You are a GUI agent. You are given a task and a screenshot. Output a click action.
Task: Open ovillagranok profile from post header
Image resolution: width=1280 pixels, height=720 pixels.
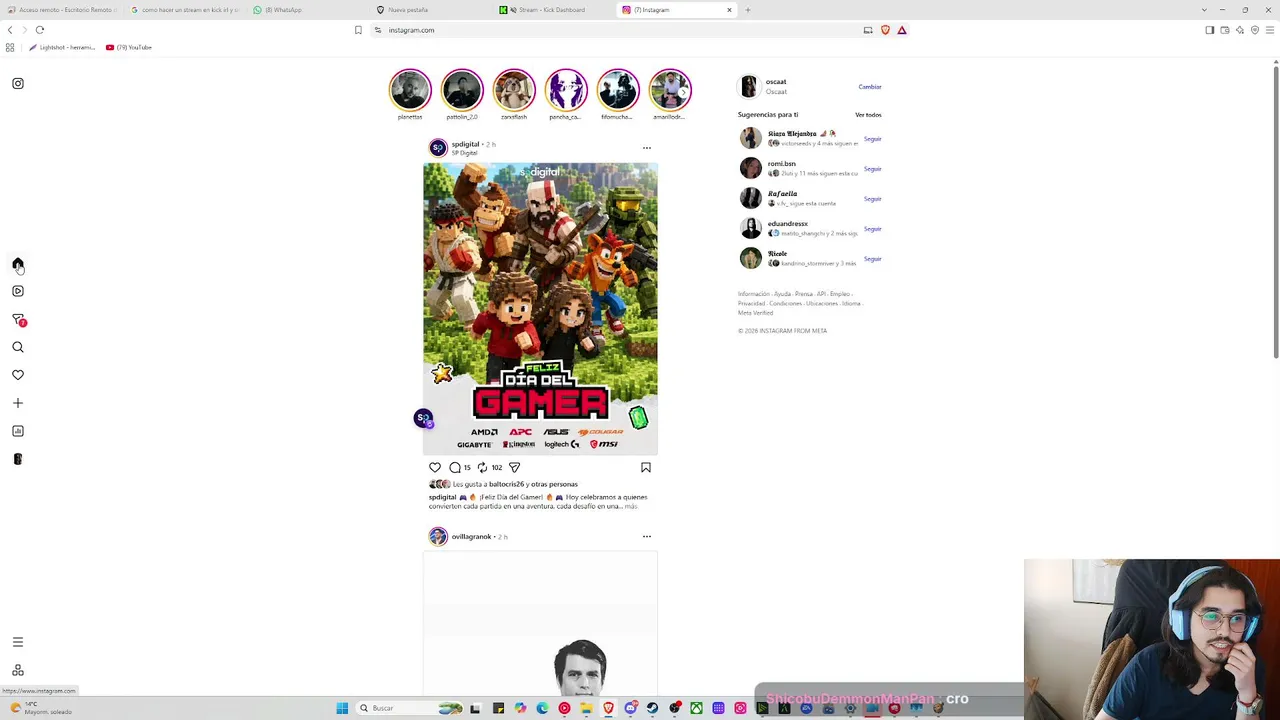click(471, 536)
